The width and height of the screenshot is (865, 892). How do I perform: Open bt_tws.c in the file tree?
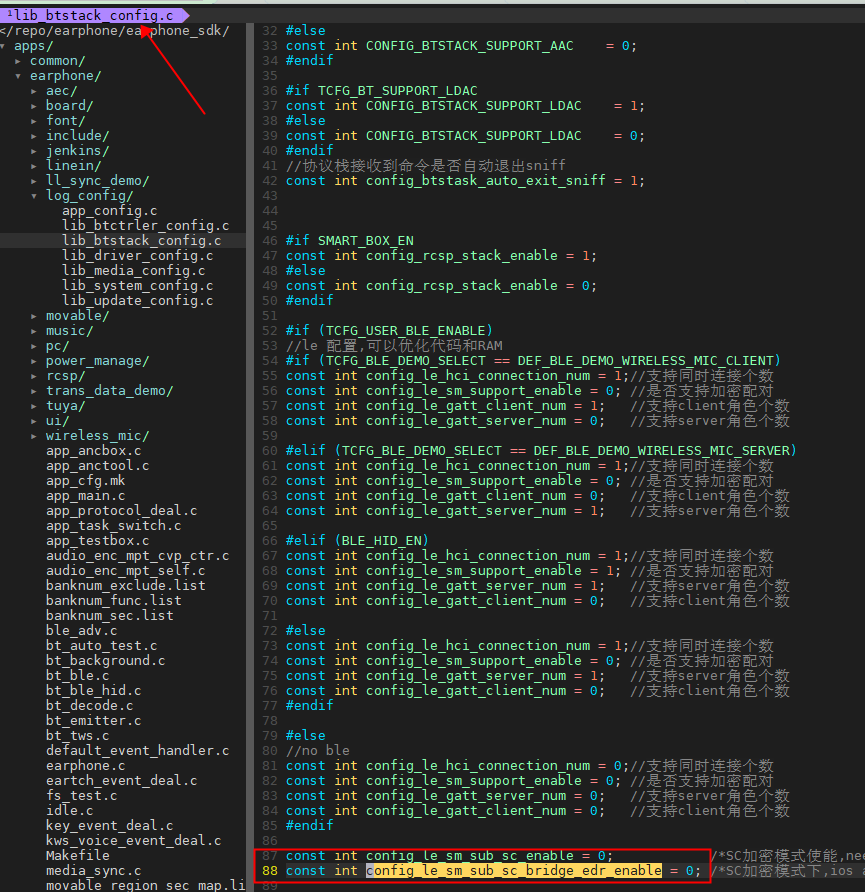(77, 736)
